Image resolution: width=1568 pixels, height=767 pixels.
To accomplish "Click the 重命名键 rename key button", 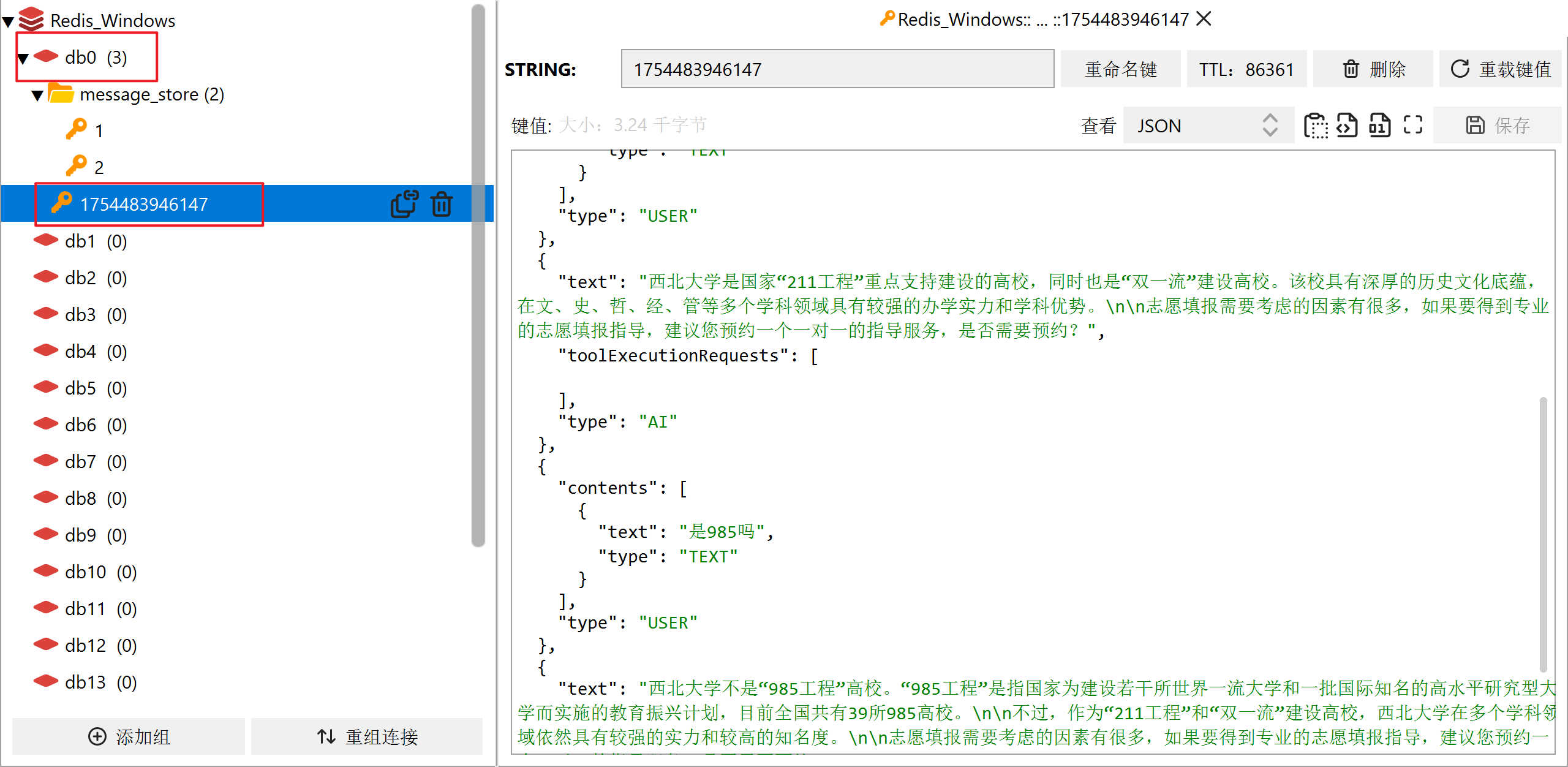I will click(1120, 69).
